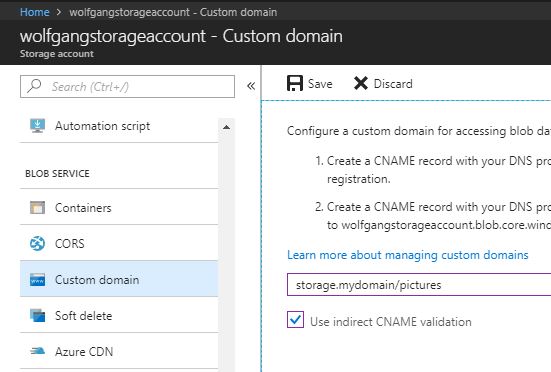Click the Home breadcrumb link
Image resolution: width=551 pixels, height=372 pixels.
click(34, 12)
